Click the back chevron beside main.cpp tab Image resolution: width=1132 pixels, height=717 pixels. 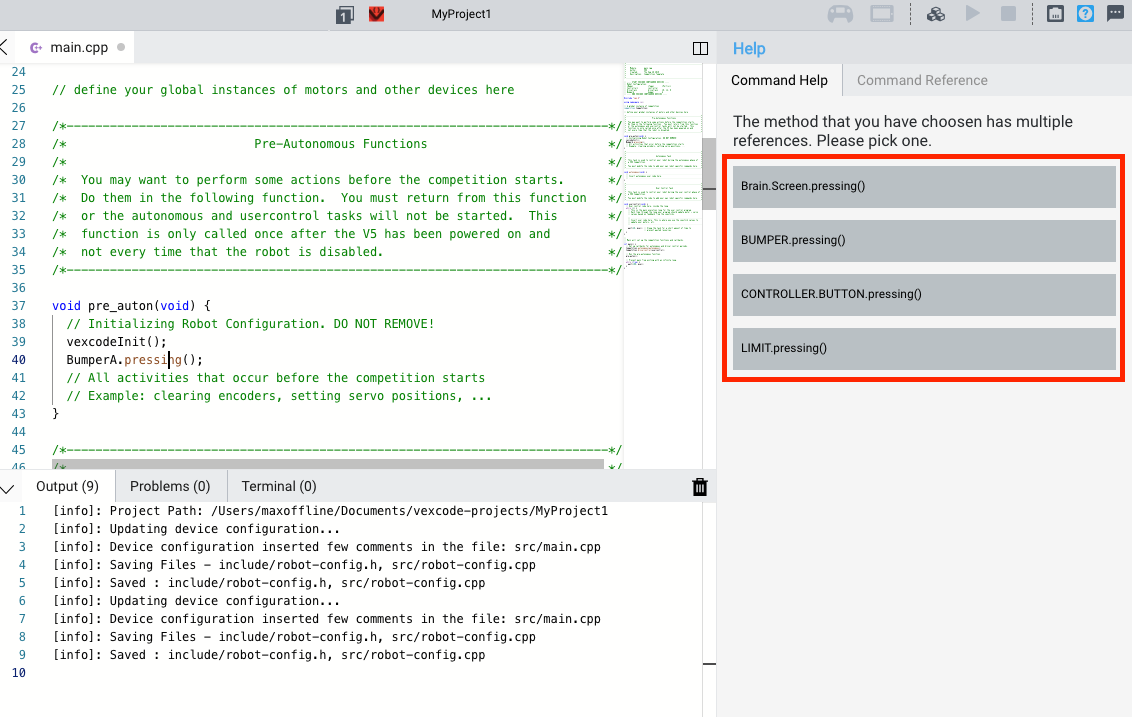(x=7, y=46)
